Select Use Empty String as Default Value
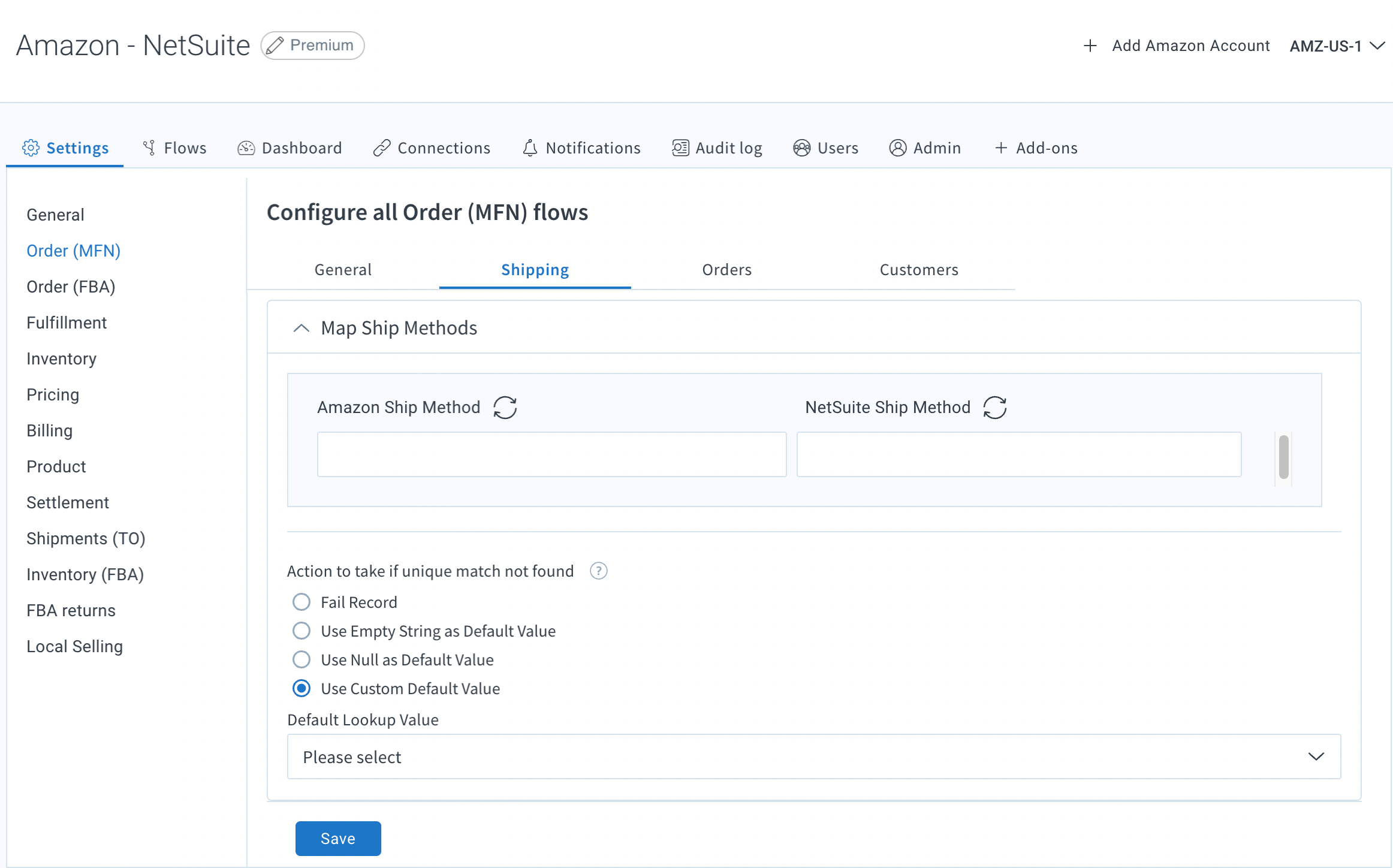The image size is (1393, 868). tap(300, 630)
